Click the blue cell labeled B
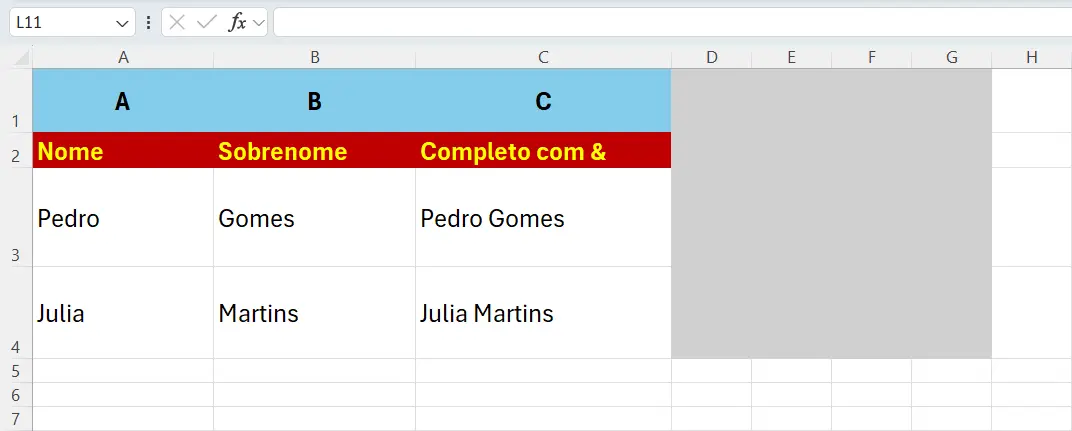This screenshot has height=431, width=1072. (x=314, y=101)
